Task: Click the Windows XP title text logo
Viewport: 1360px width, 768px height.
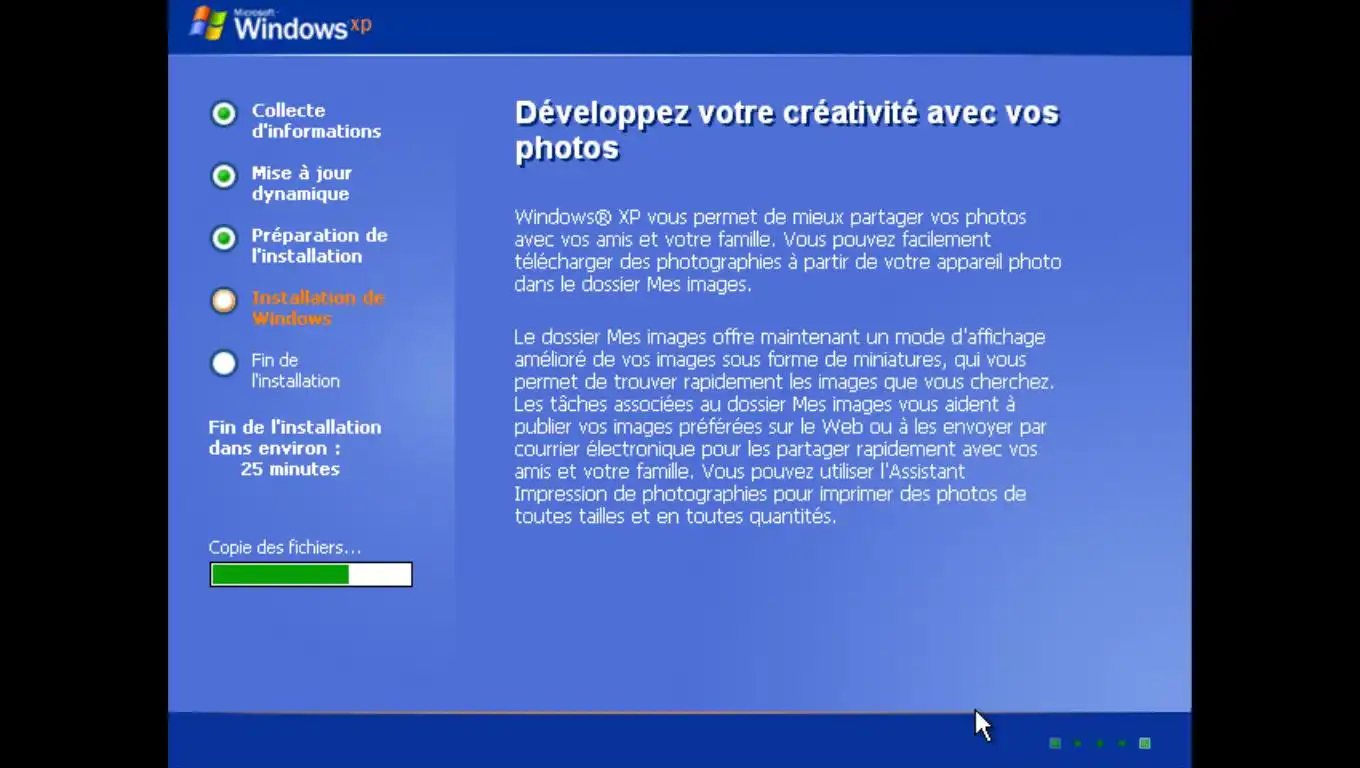Action: tap(302, 24)
